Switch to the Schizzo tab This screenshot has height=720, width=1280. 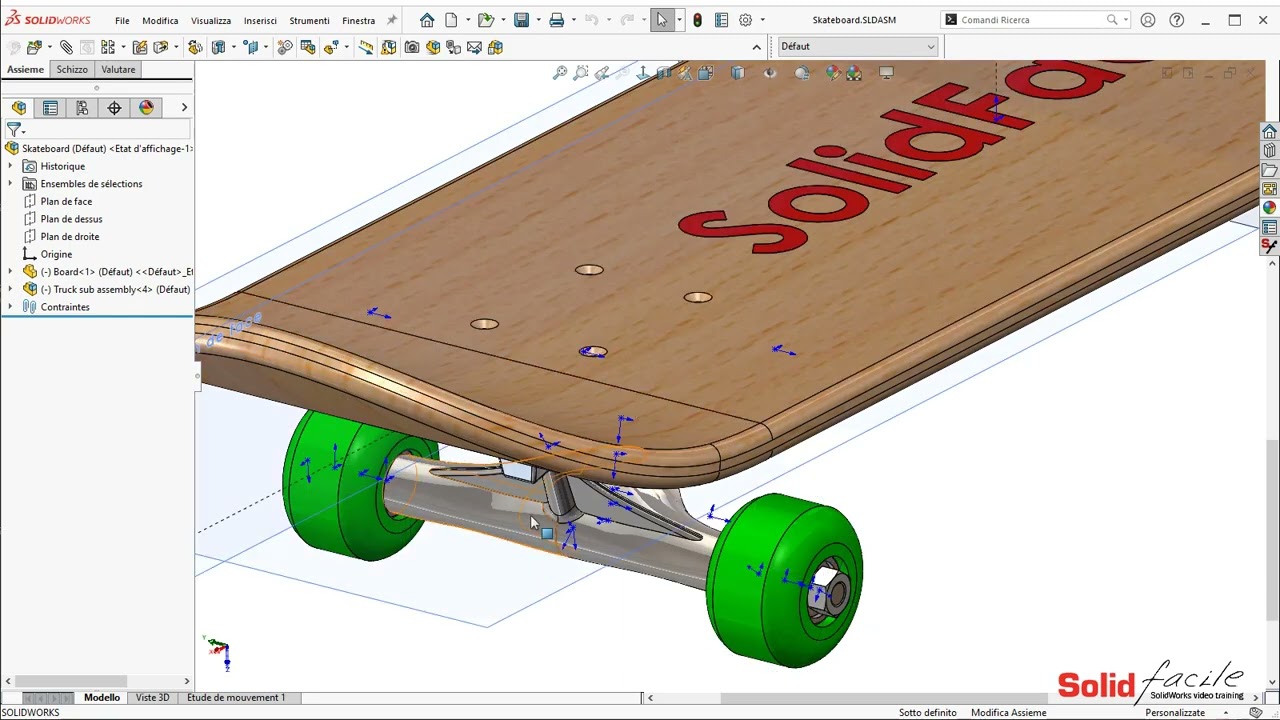72,69
